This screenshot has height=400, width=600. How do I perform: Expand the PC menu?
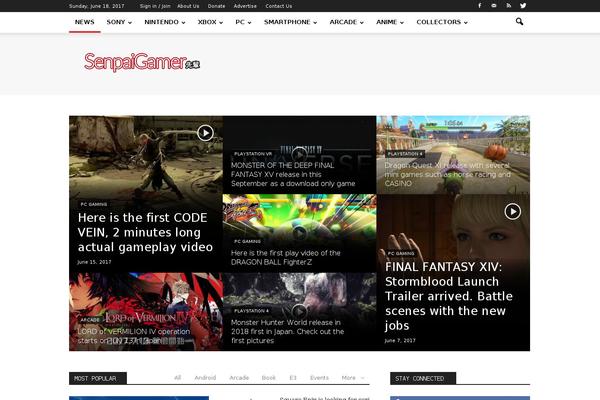(x=243, y=22)
